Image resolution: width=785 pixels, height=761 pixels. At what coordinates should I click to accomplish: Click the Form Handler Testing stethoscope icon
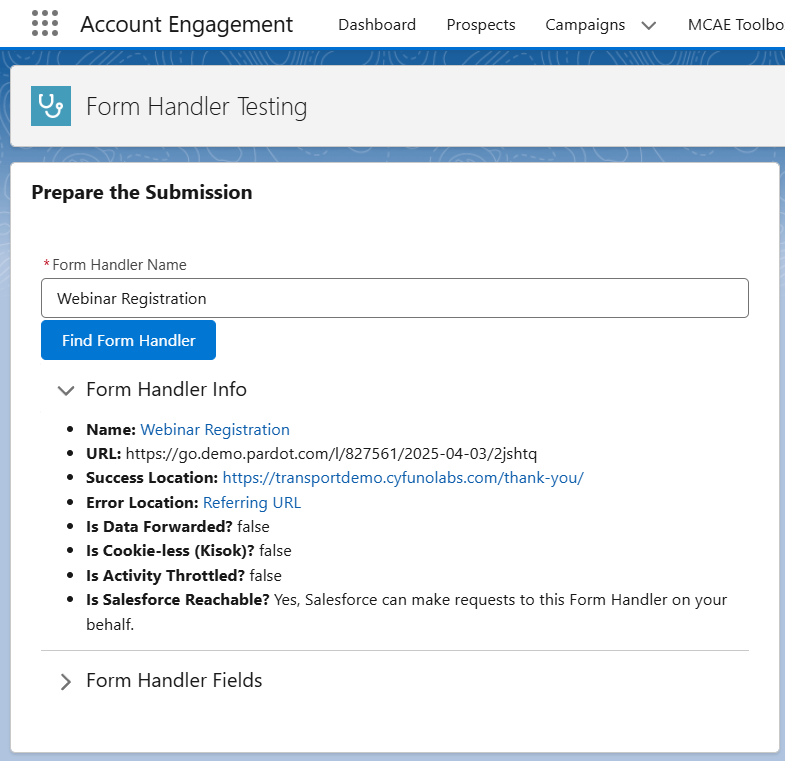point(51,106)
